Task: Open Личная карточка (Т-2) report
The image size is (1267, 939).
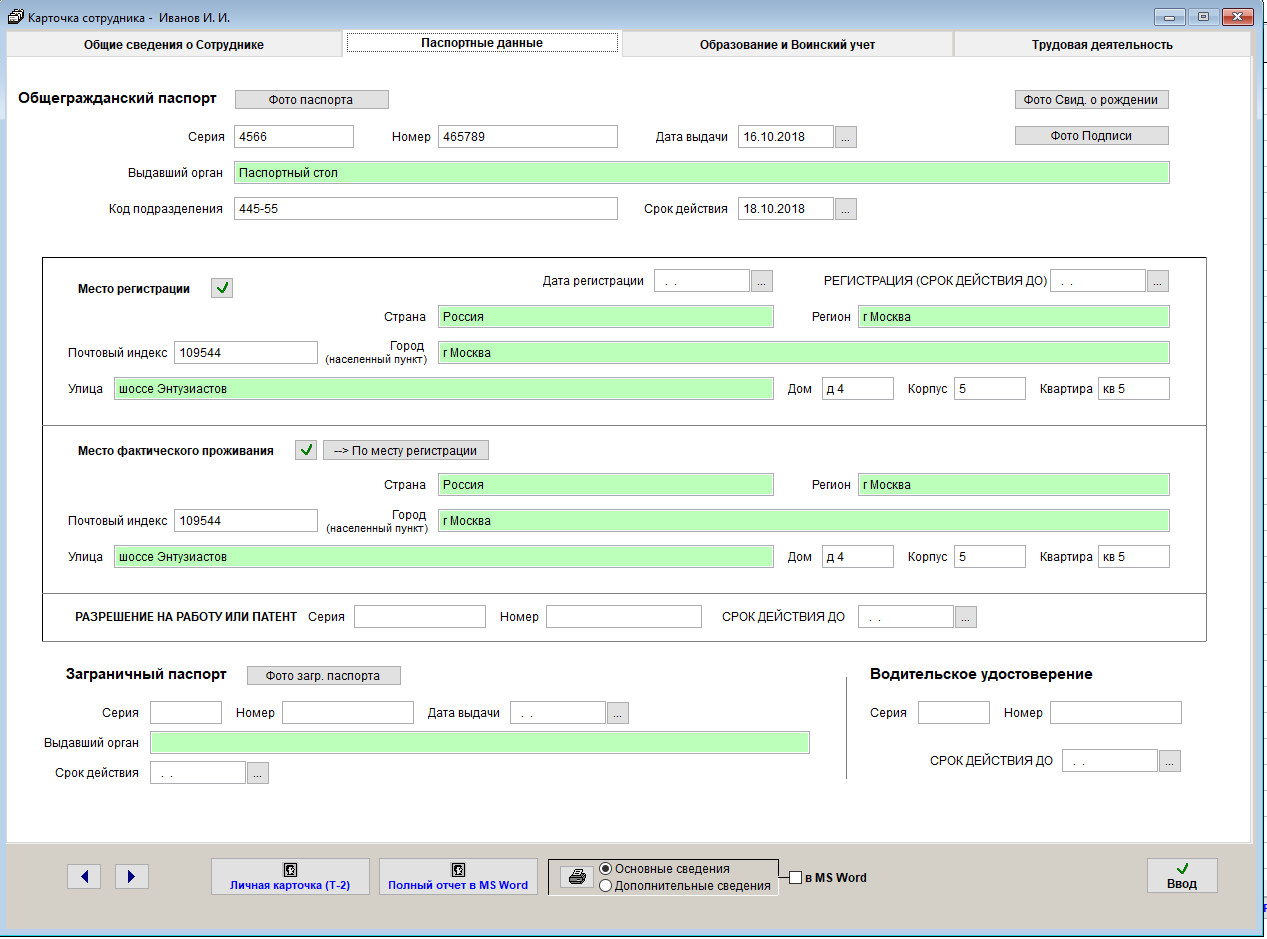Action: tap(290, 877)
